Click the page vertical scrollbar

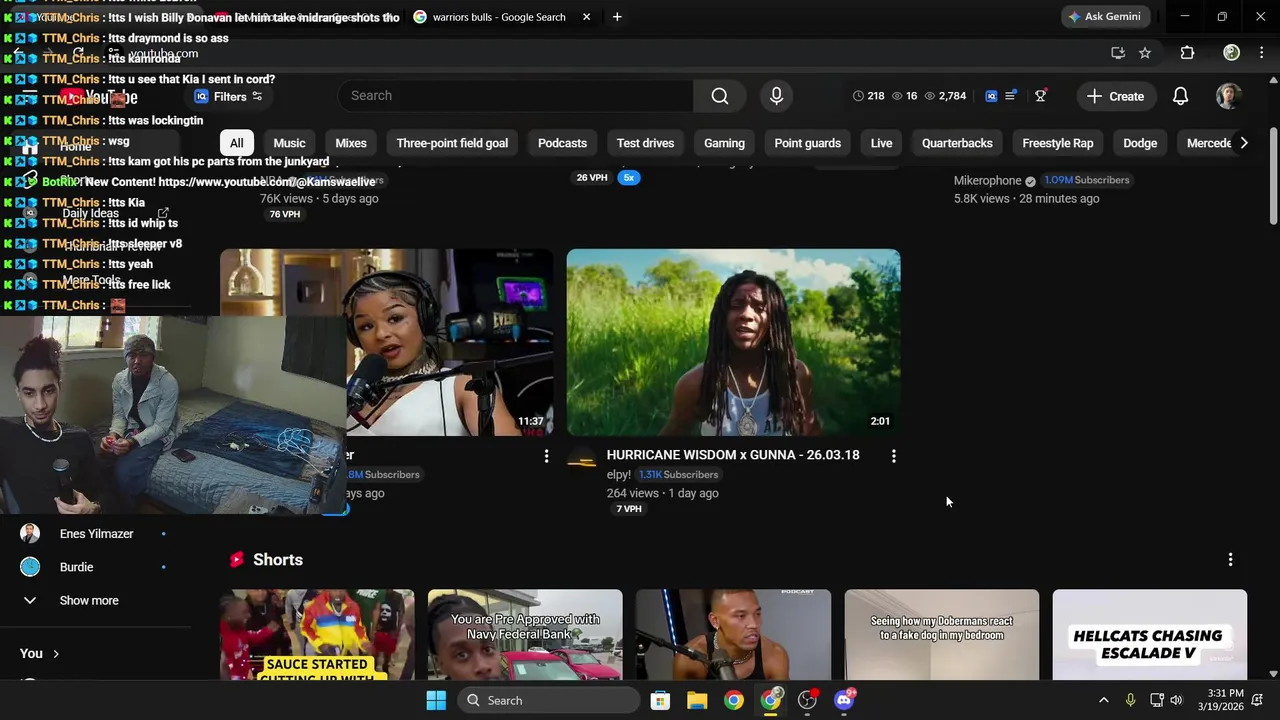point(1273,176)
